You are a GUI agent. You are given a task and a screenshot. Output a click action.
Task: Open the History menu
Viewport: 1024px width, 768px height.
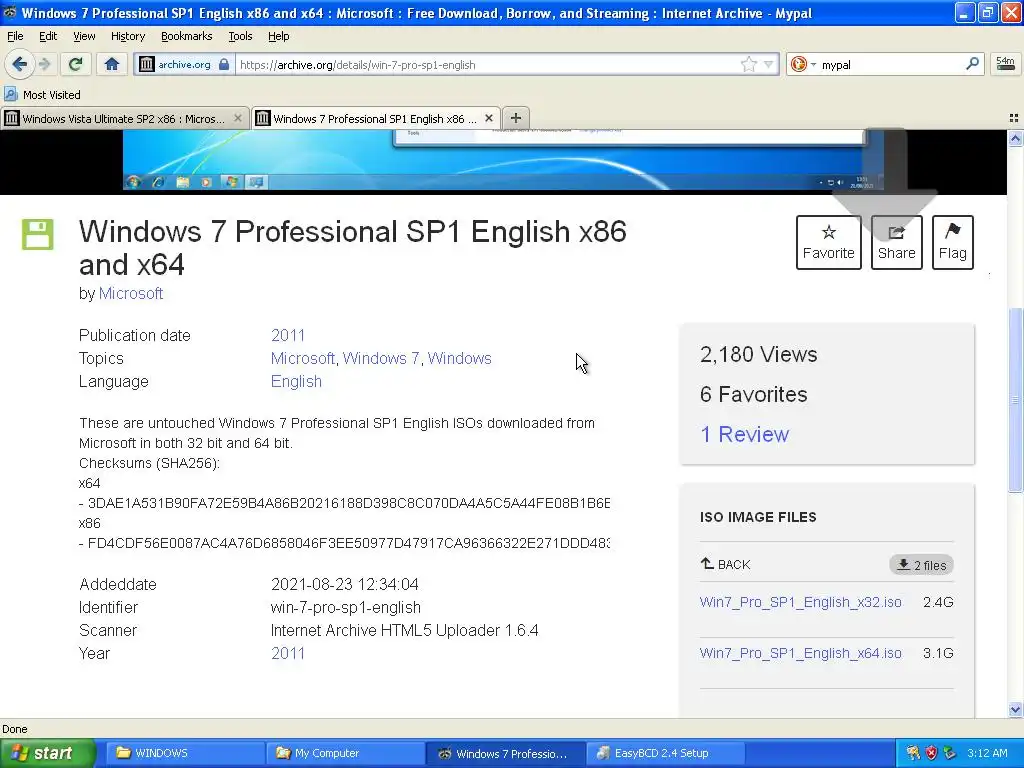pos(127,36)
